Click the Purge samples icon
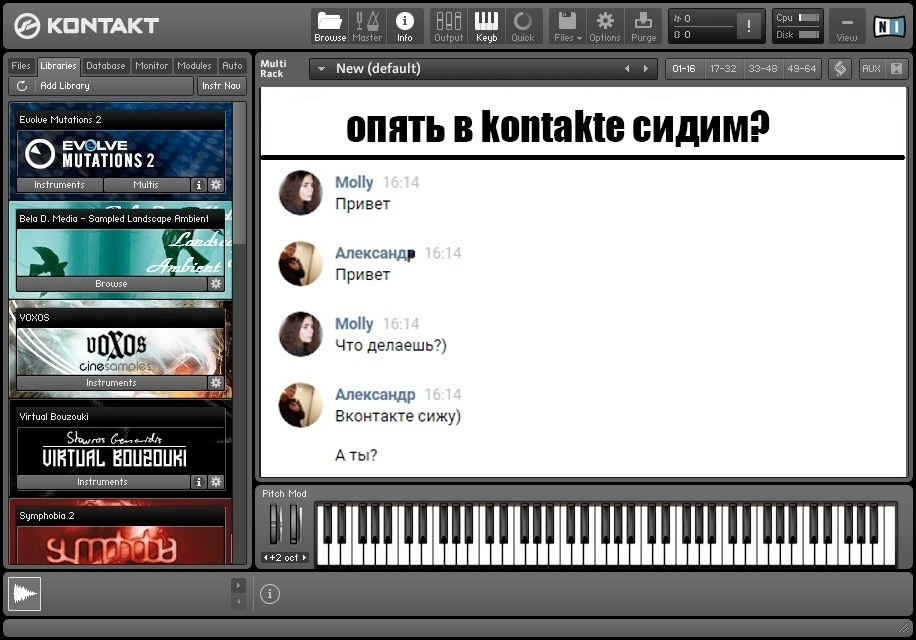This screenshot has width=916, height=640. [x=643, y=26]
